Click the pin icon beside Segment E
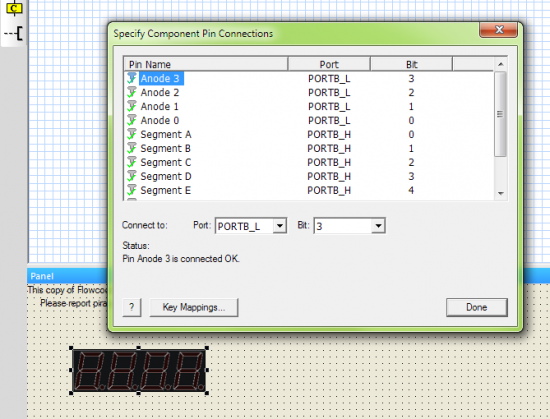This screenshot has height=419, width=550. pos(132,190)
